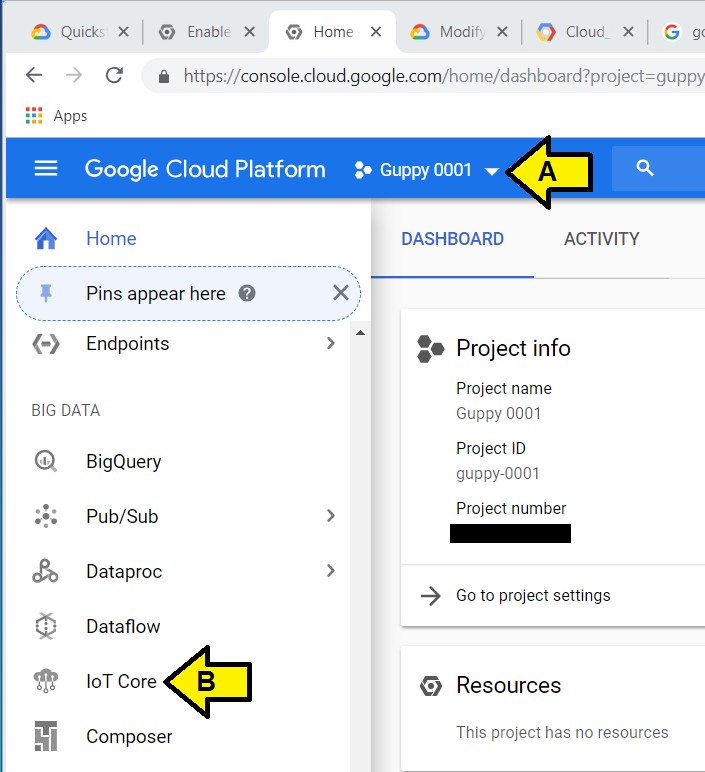This screenshot has width=705, height=772.
Task: Click the Dataproc icon
Action: coord(45,571)
